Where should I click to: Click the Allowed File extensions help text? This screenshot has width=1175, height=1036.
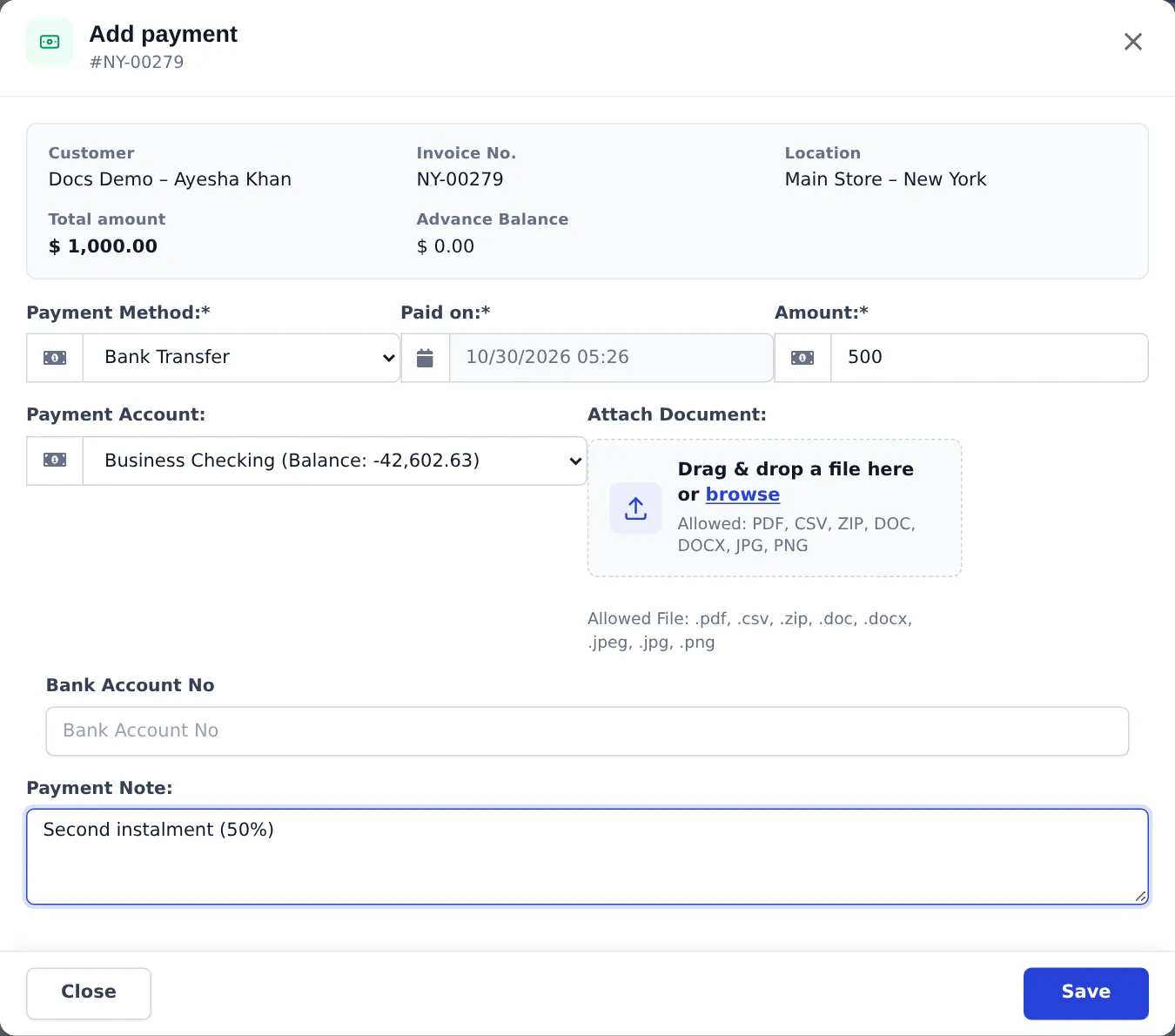pyautogui.click(x=750, y=630)
